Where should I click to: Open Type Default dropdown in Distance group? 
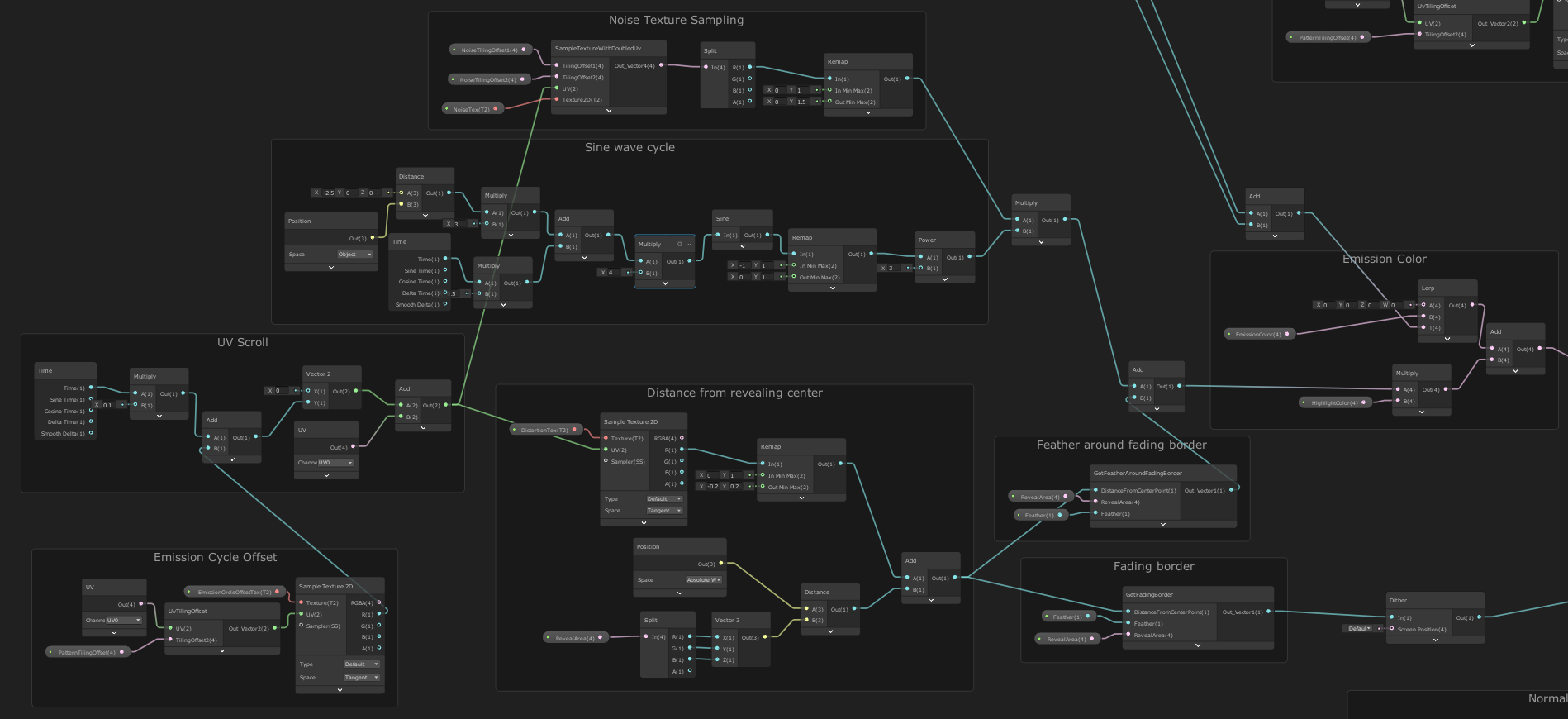click(665, 499)
